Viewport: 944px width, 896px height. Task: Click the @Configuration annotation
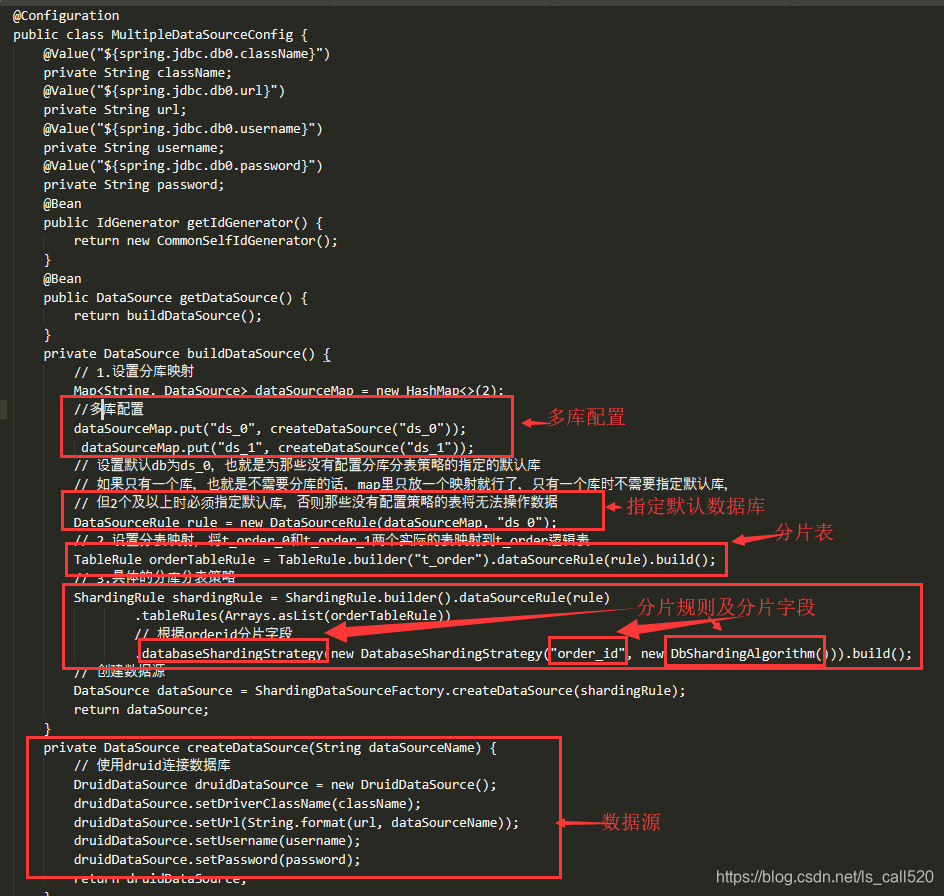tap(64, 15)
